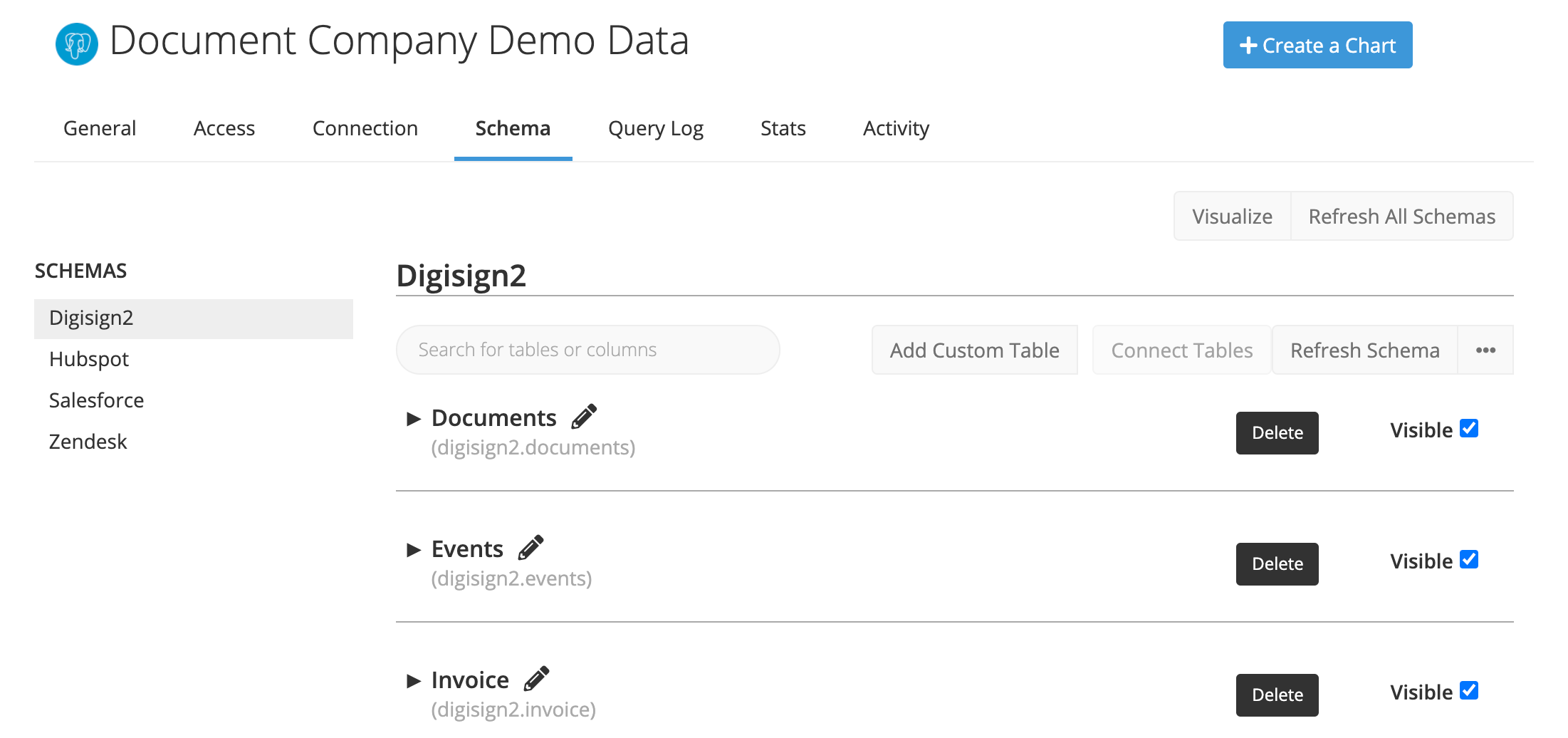Select the Hubspot schema
1568x738 pixels.
click(89, 359)
